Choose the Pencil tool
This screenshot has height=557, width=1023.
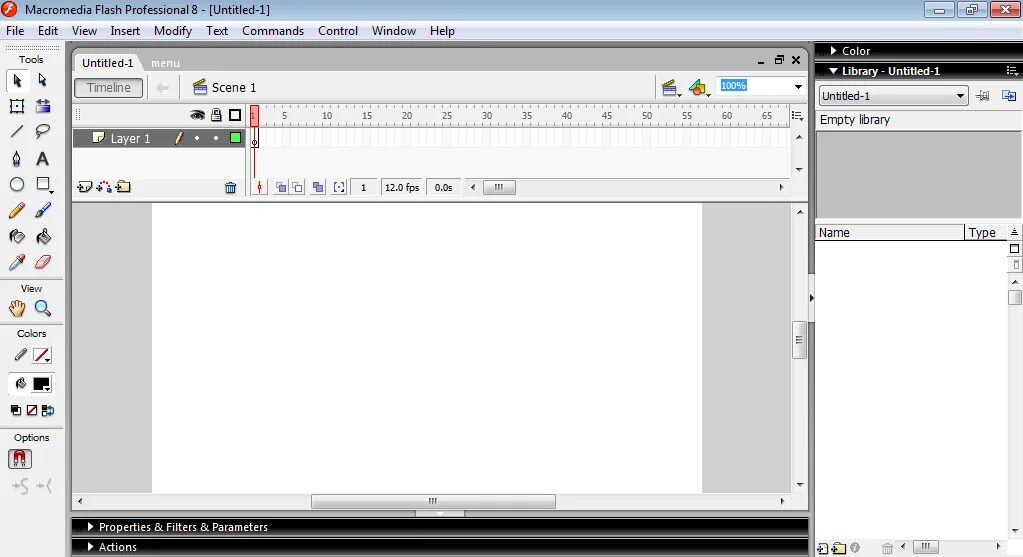point(17,211)
